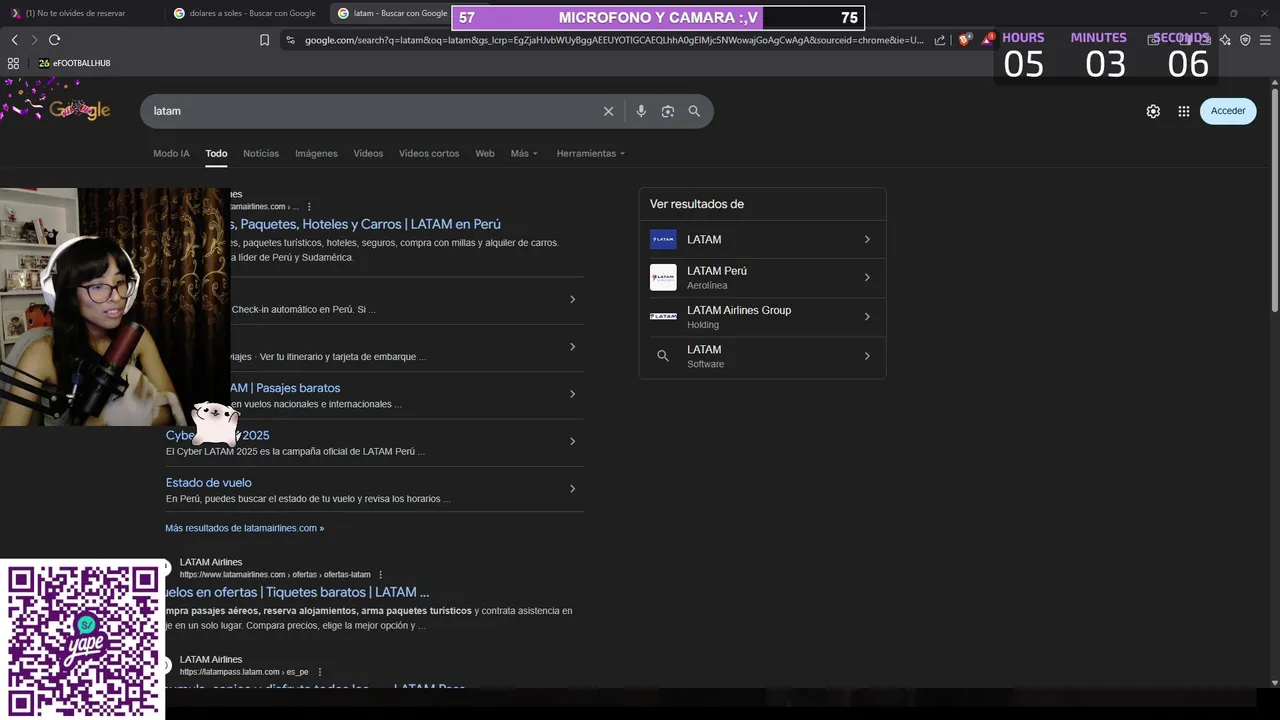Search by image with the Lens camera icon
1280x720 pixels.
[668, 111]
